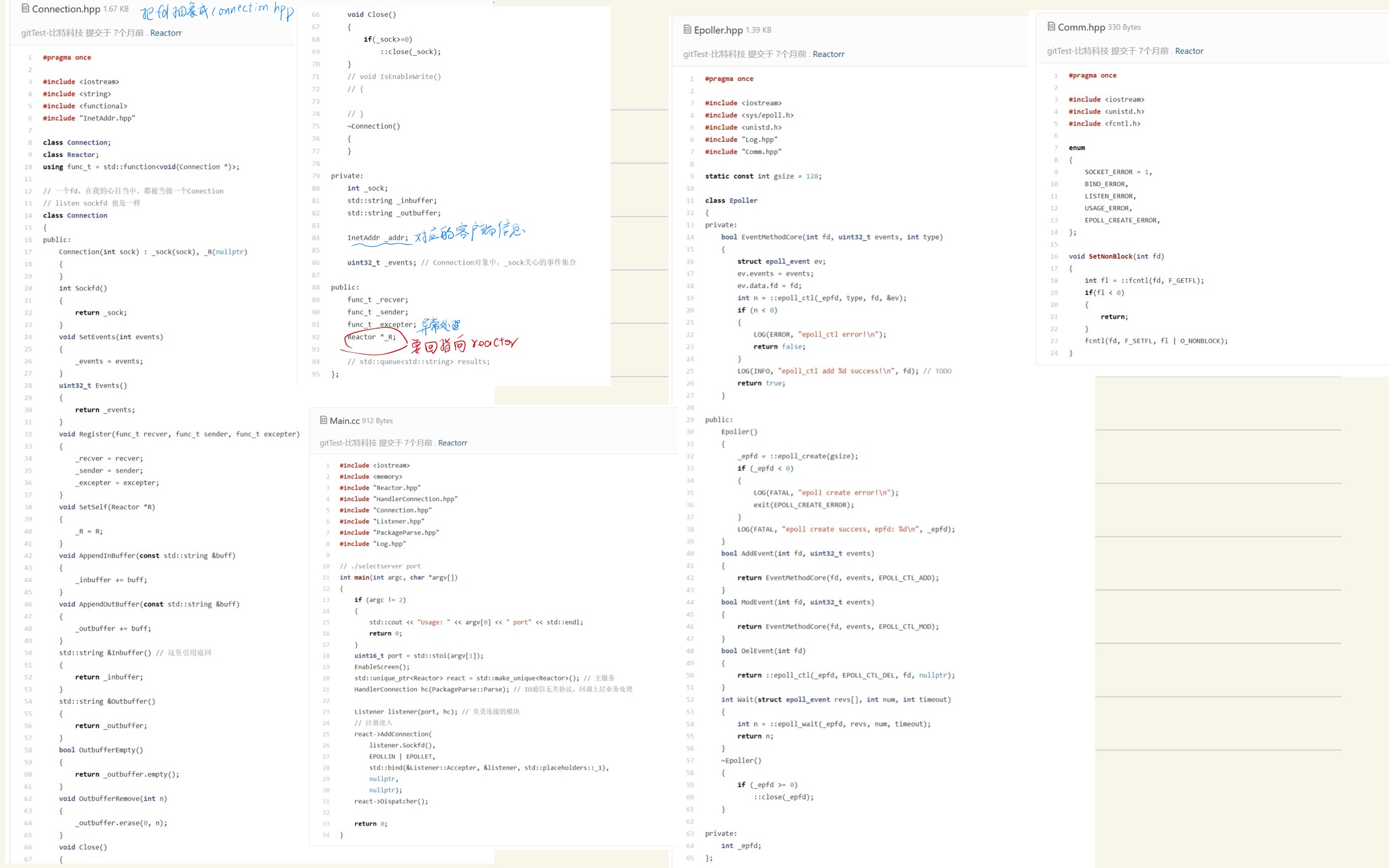Open the Reactorr link under Connection.hpp
The height and width of the screenshot is (868, 1389).
click(x=165, y=33)
